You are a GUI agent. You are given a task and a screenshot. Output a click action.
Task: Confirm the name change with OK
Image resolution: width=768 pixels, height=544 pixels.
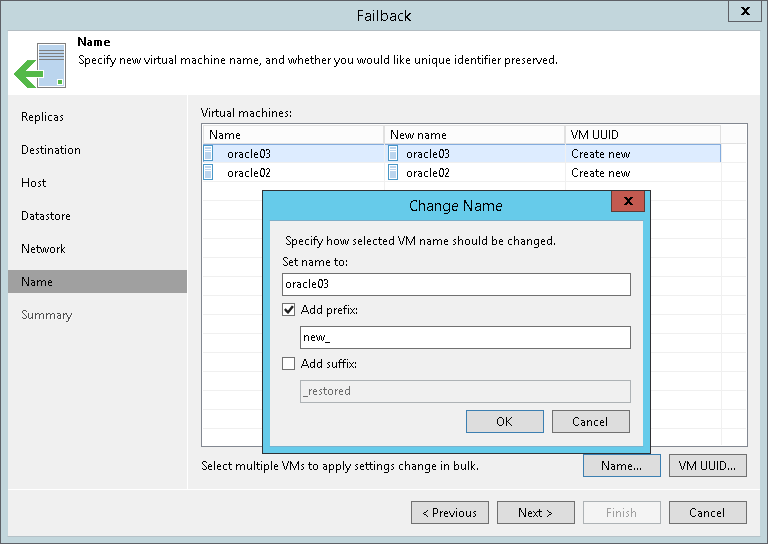click(x=504, y=422)
